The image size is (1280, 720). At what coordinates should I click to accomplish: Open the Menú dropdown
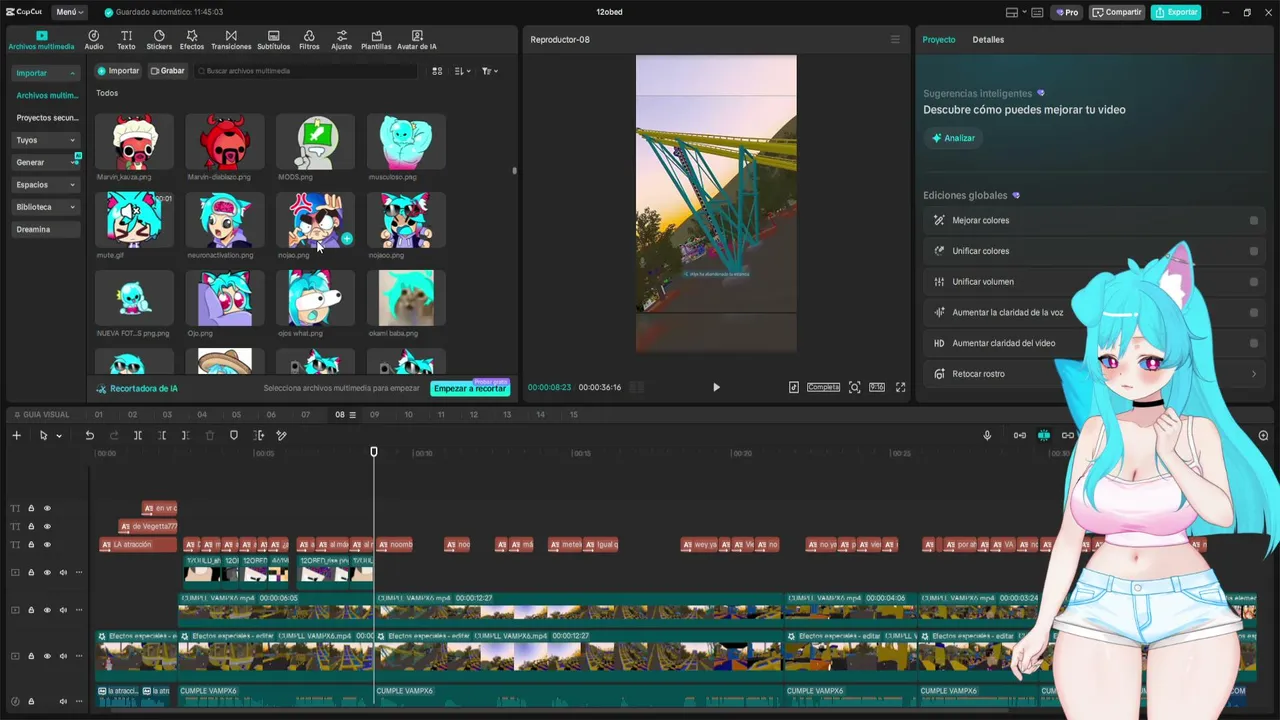(70, 12)
